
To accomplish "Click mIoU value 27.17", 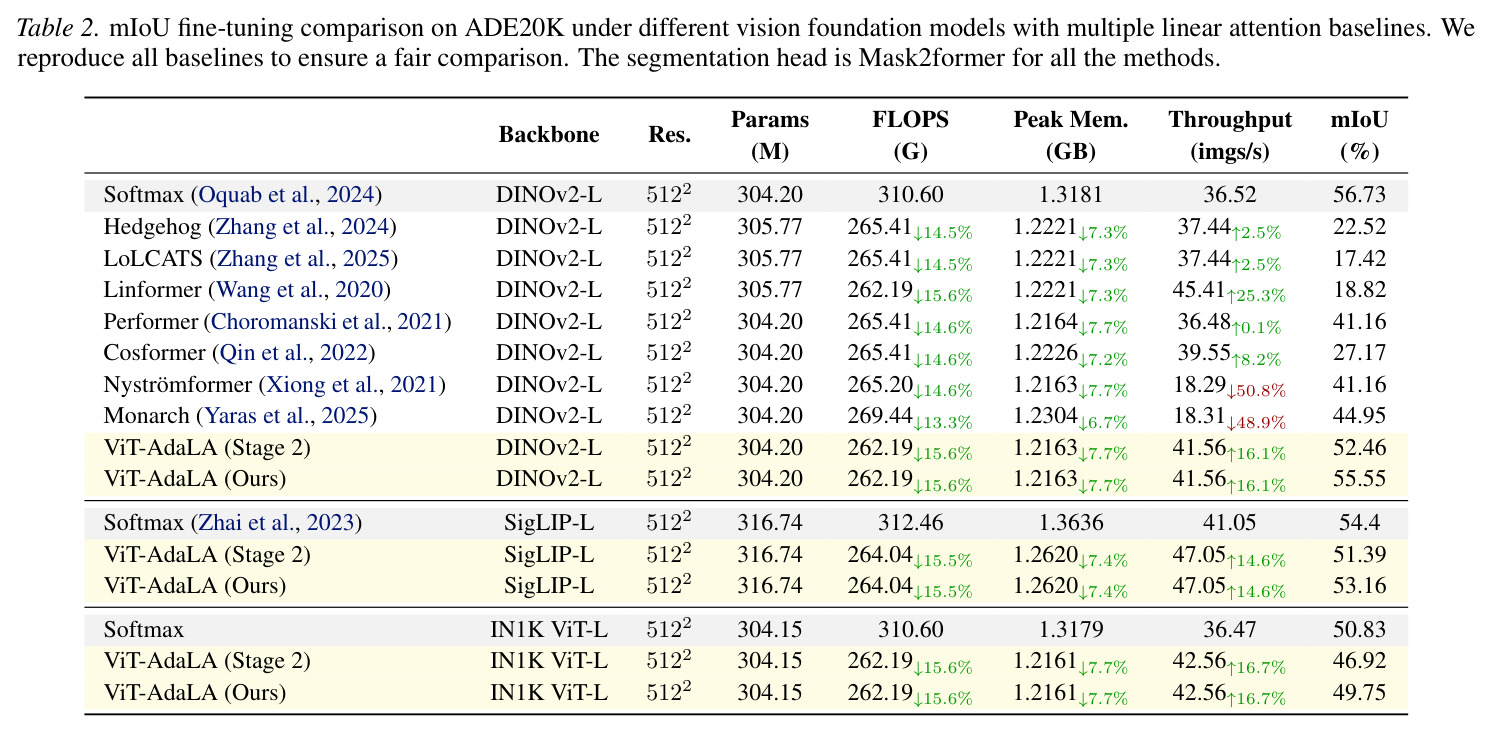I will click(x=1359, y=353).
